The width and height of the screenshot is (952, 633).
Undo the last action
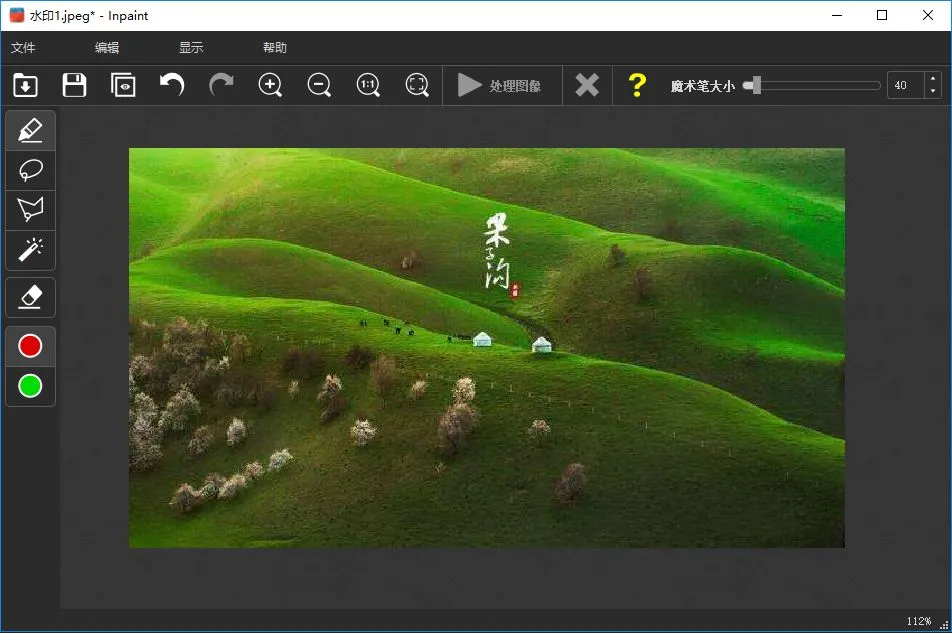(x=172, y=85)
